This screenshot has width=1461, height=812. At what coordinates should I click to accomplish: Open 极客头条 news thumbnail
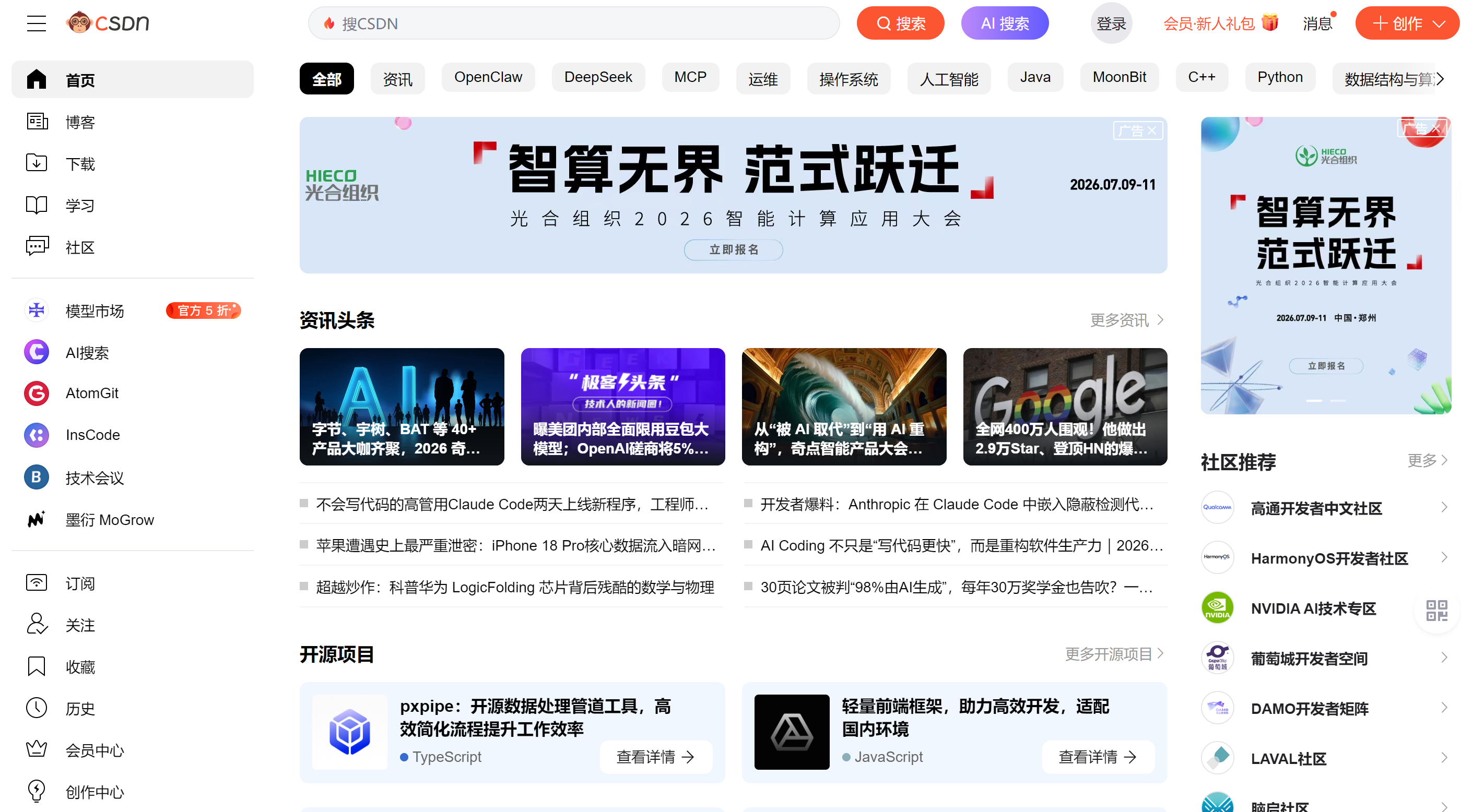coord(623,407)
